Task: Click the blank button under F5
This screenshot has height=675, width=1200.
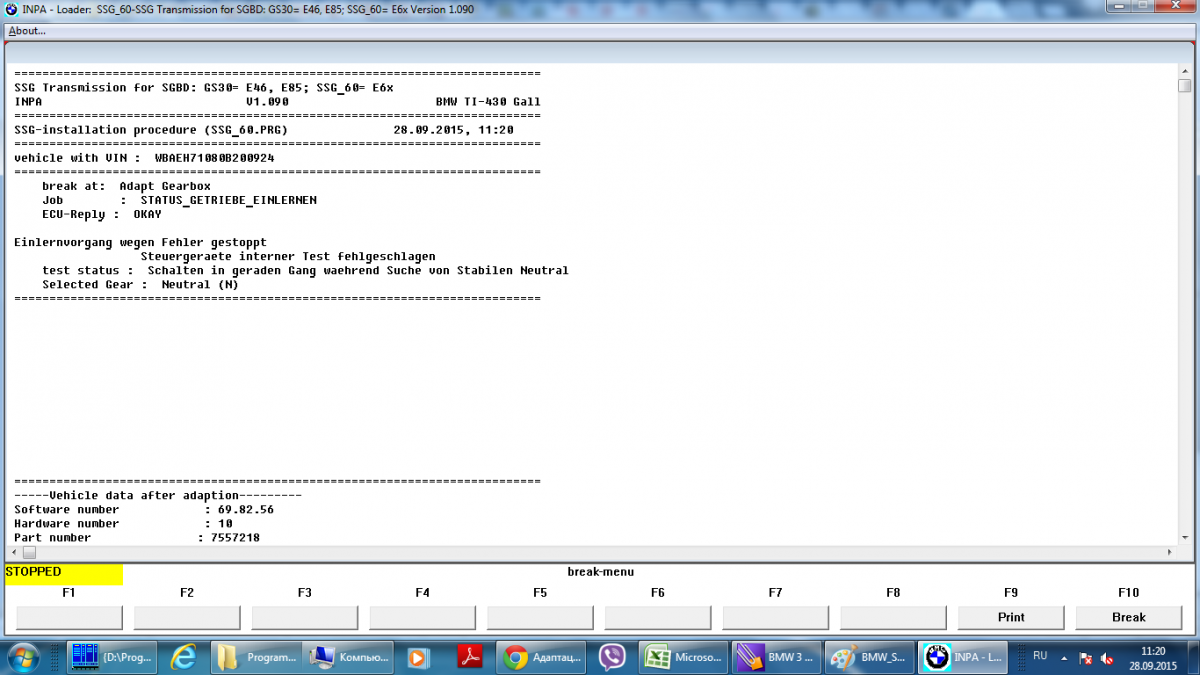Action: click(x=540, y=617)
